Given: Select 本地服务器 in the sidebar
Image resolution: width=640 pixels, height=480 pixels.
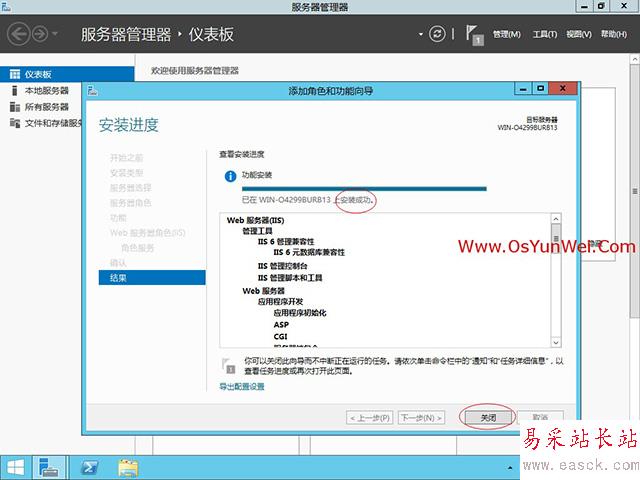Looking at the screenshot, I should (x=47, y=91).
